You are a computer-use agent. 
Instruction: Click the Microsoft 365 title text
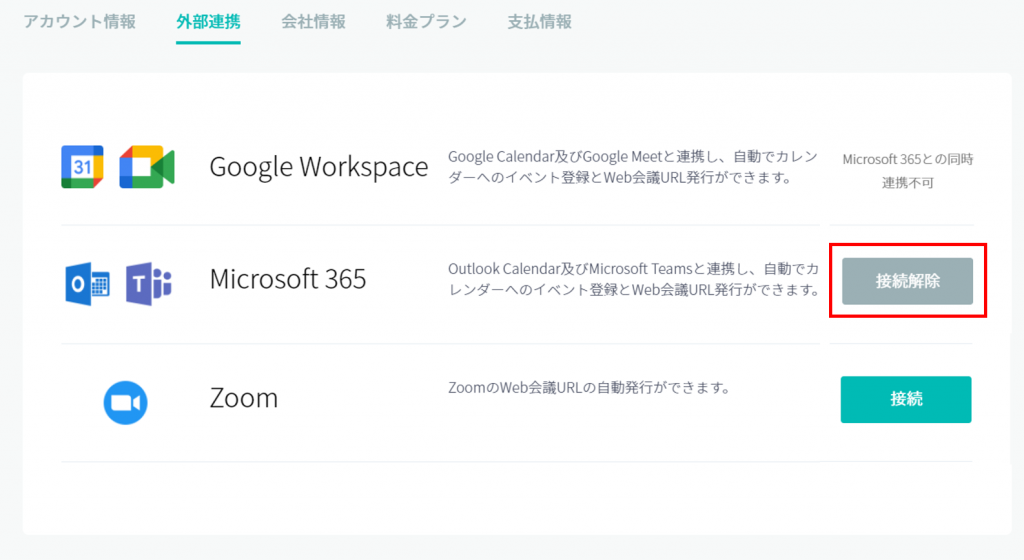pyautogui.click(x=287, y=279)
